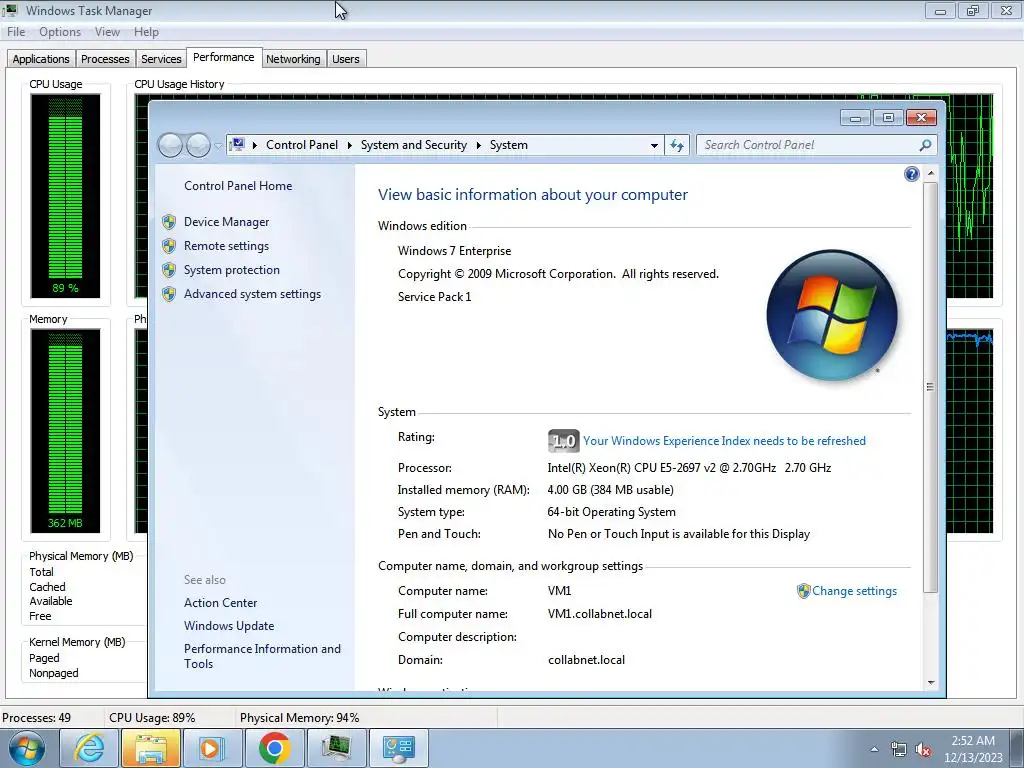Click the Search Control Panel field
1024x768 pixels.
tap(817, 145)
